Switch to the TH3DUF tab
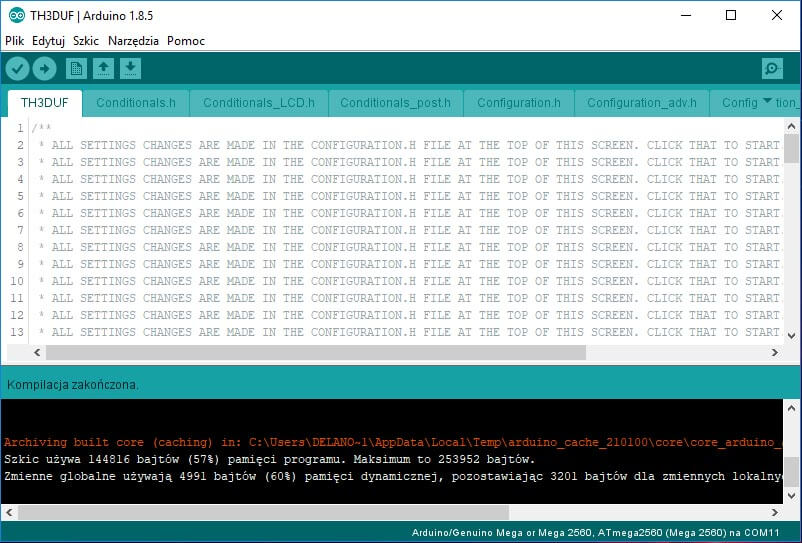Viewport: 802px width, 543px height. 44,103
